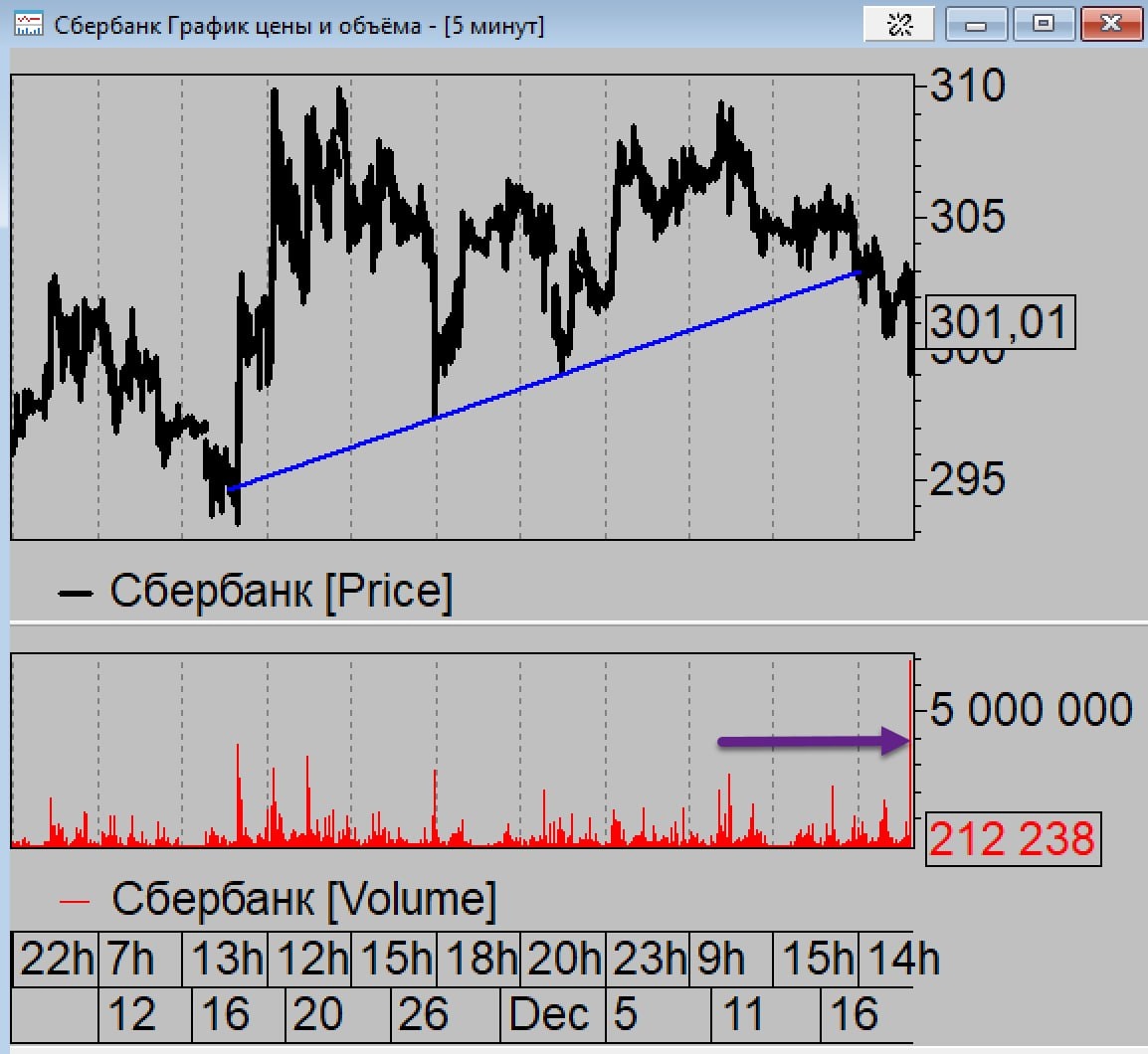The width and height of the screenshot is (1148, 1054).
Task: Maximize the Сбербанк chart window
Action: pyautogui.click(x=1044, y=24)
